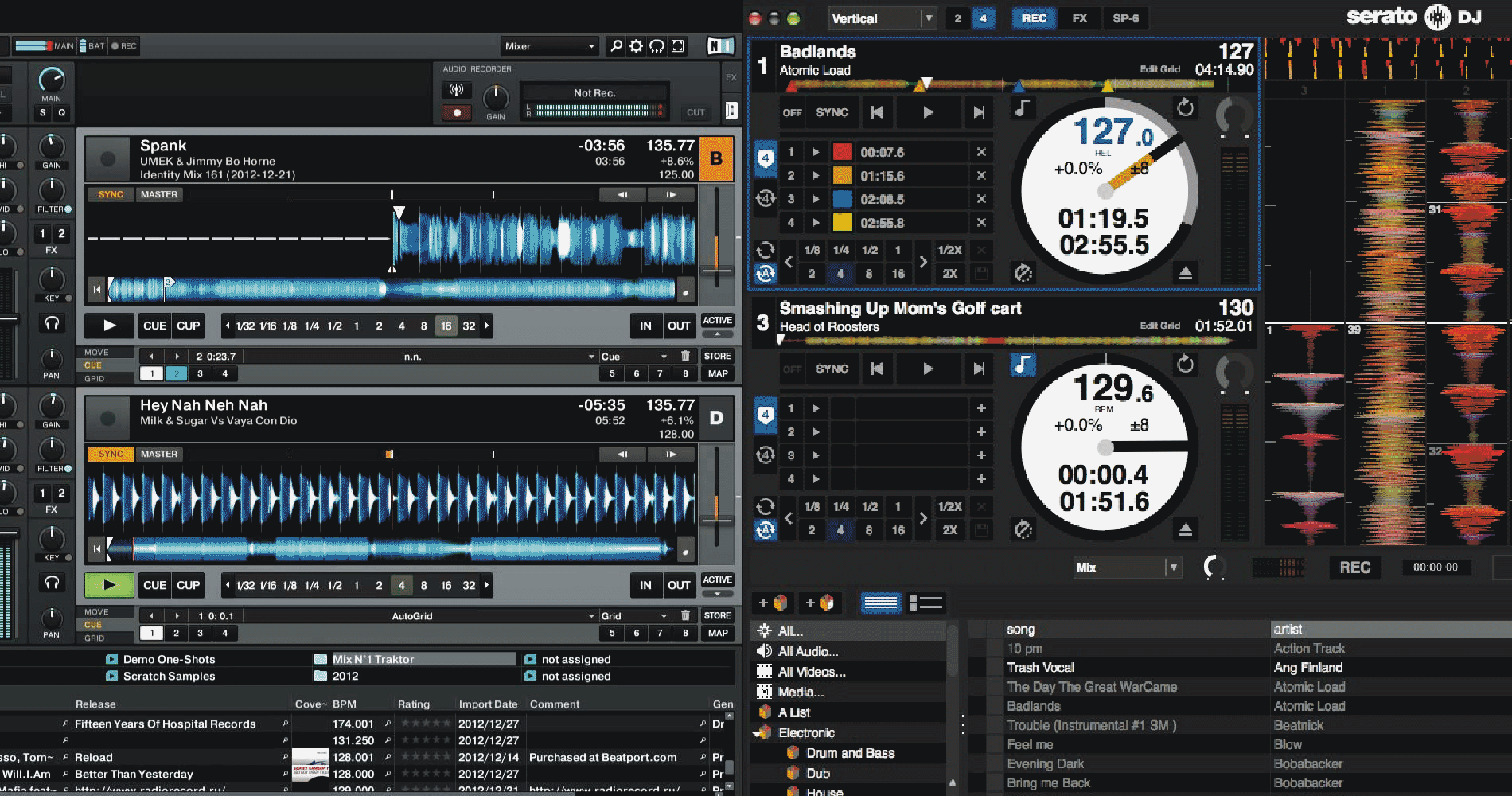The width and height of the screenshot is (1512, 796).
Task: Click the eject icon on deck 1
Action: click(x=1185, y=273)
